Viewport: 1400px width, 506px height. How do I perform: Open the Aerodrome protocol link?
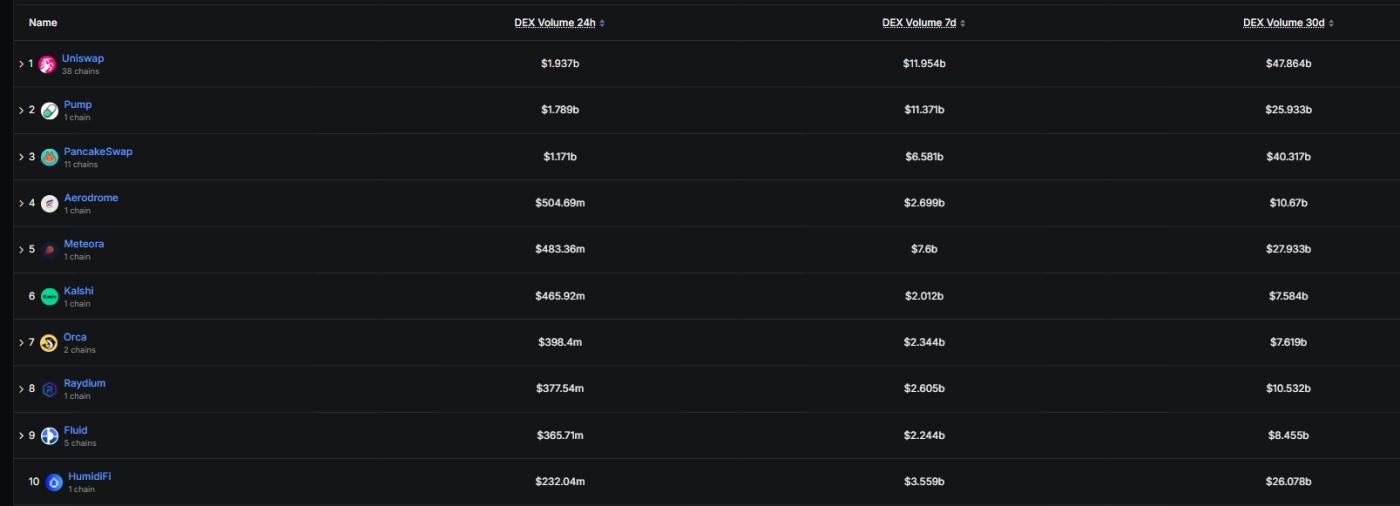coord(91,198)
